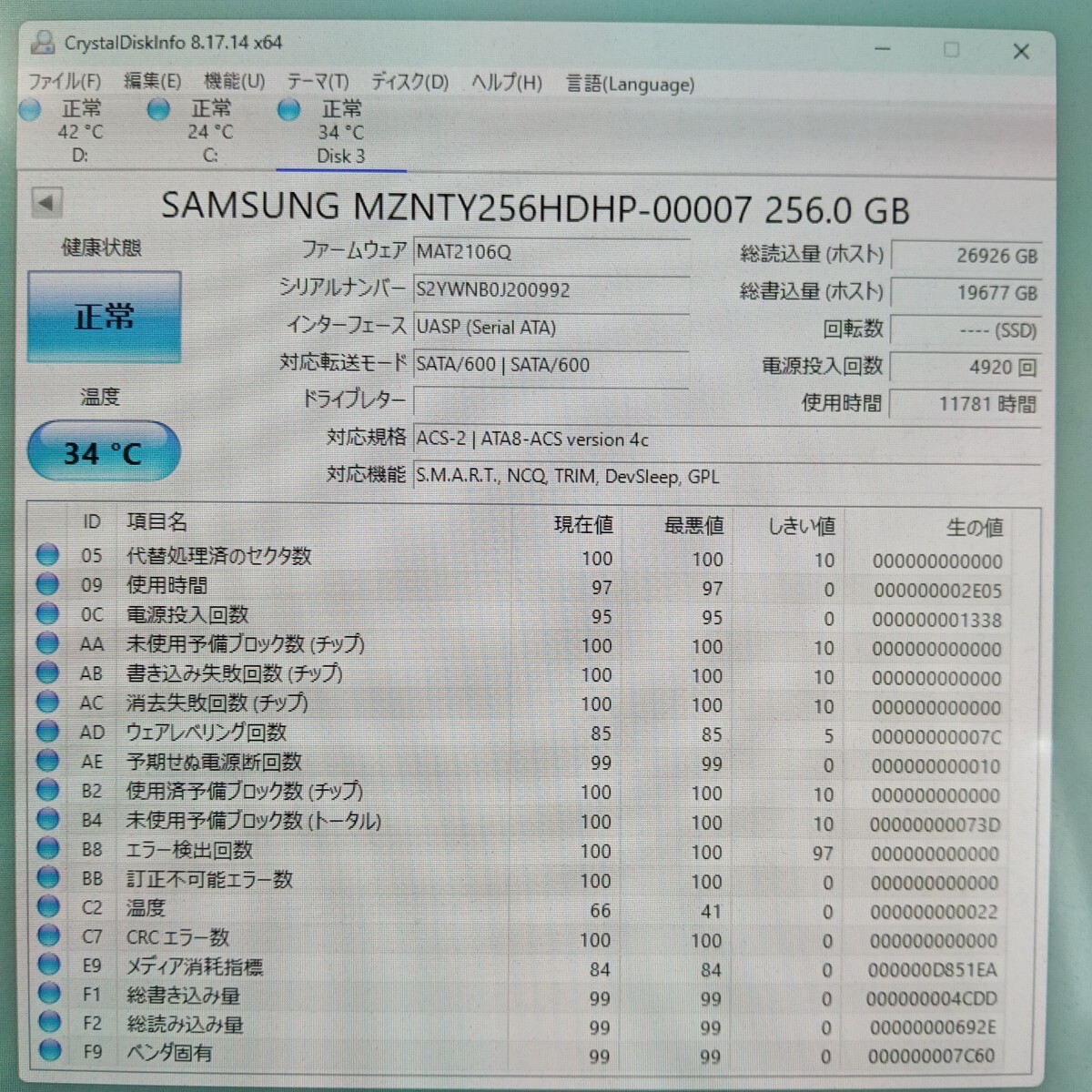Click status circle for drive C:
Image resolution: width=1092 pixels, height=1092 pixels.
pos(158,110)
